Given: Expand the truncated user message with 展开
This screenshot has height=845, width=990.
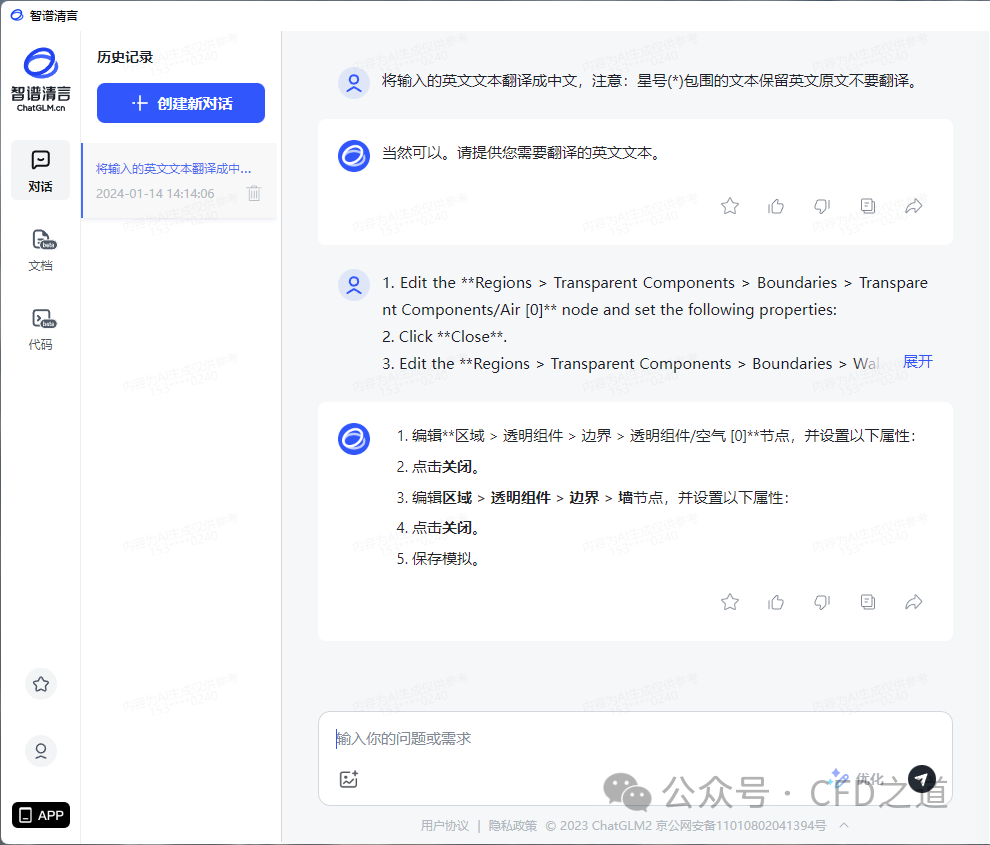Looking at the screenshot, I should [x=917, y=362].
